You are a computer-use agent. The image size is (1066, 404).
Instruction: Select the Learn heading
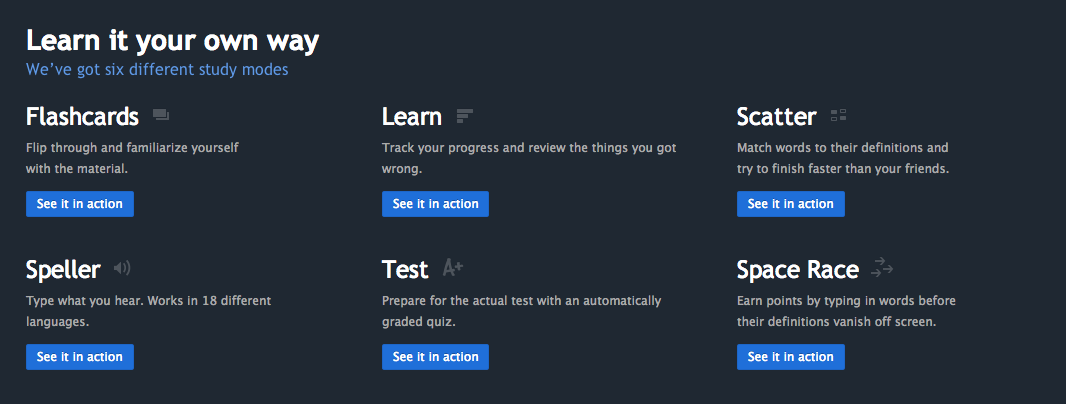[411, 117]
